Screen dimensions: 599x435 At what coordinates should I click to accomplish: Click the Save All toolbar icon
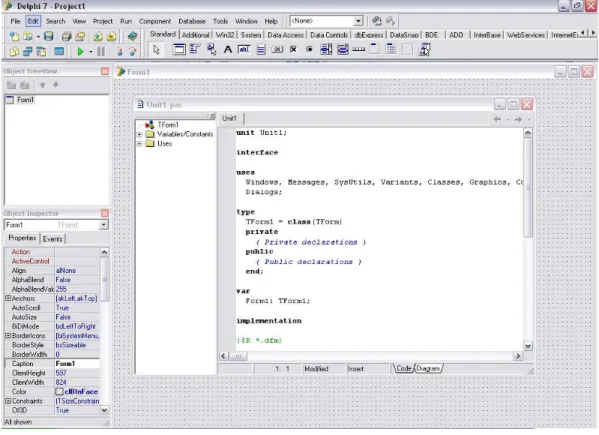[x=66, y=36]
